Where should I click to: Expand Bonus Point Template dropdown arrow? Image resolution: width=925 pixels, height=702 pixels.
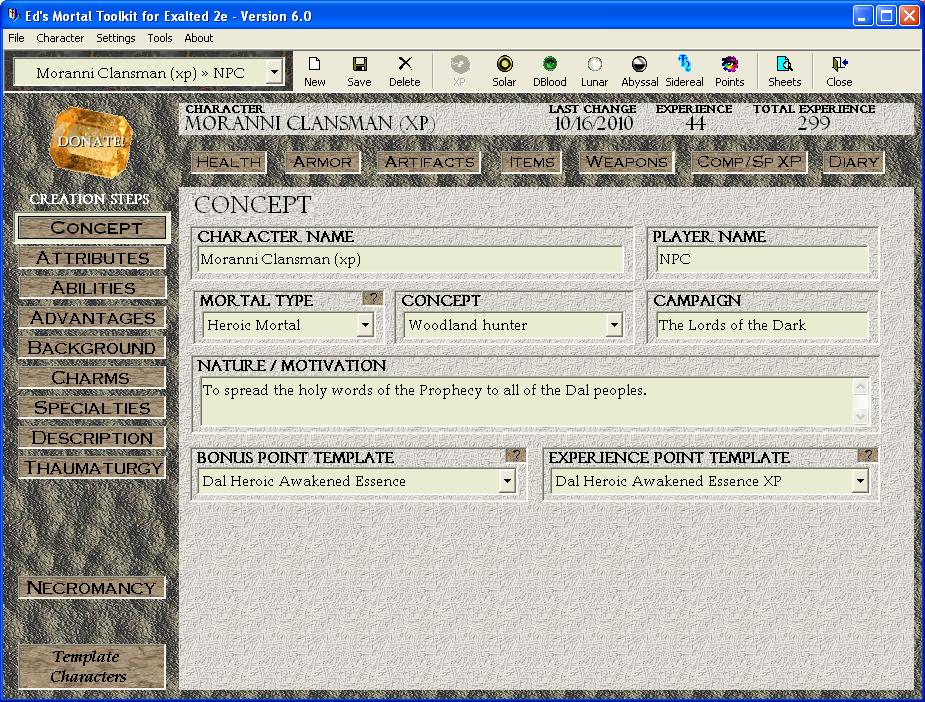(x=507, y=481)
